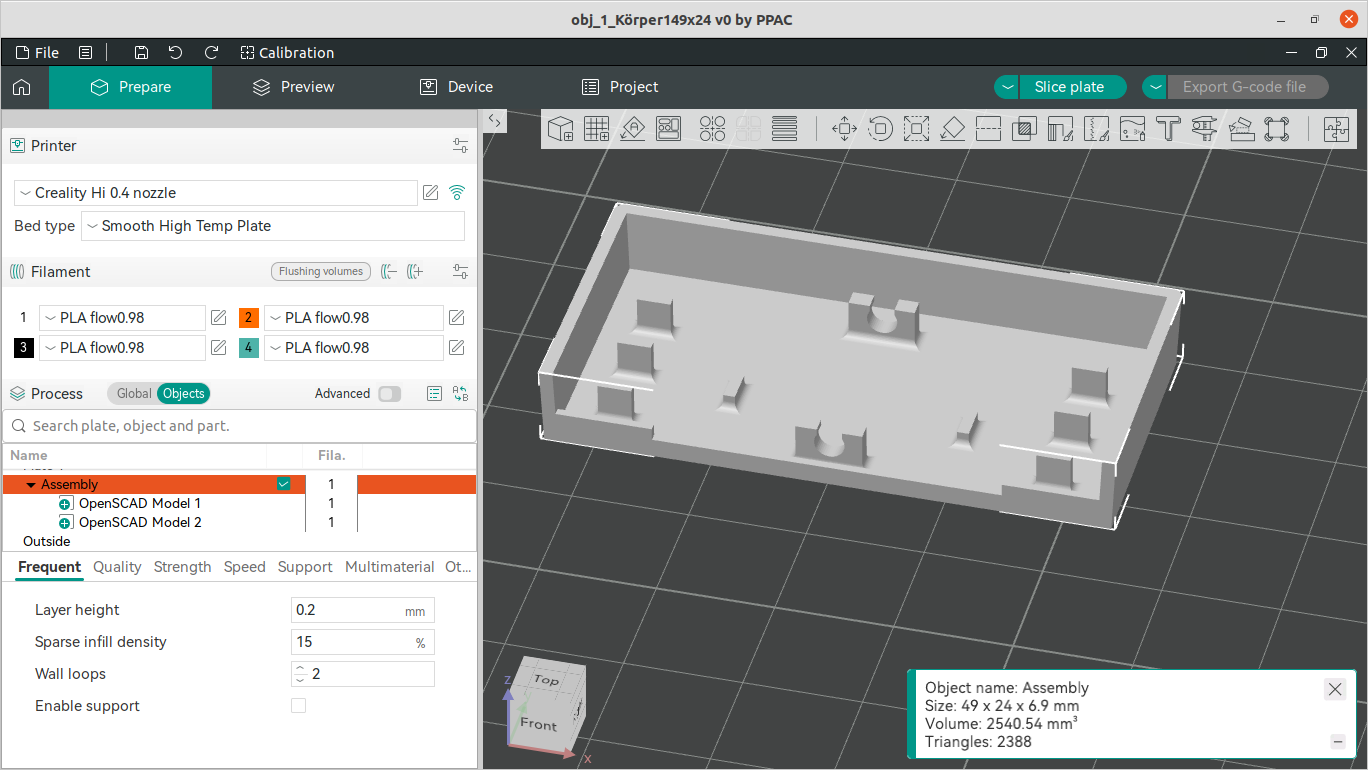Select the Rotate tool
This screenshot has height=770, width=1368.
click(880, 128)
